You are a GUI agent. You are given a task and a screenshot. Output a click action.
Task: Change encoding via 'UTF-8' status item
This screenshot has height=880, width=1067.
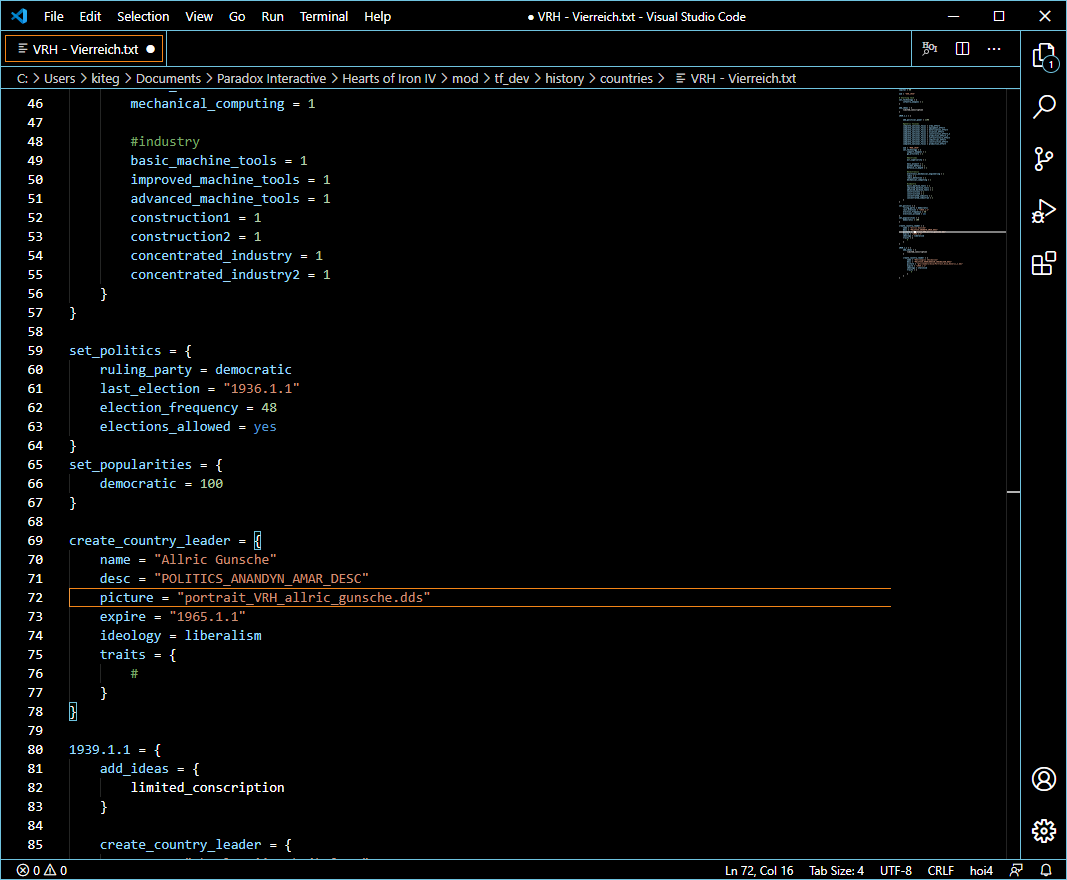[x=896, y=870]
